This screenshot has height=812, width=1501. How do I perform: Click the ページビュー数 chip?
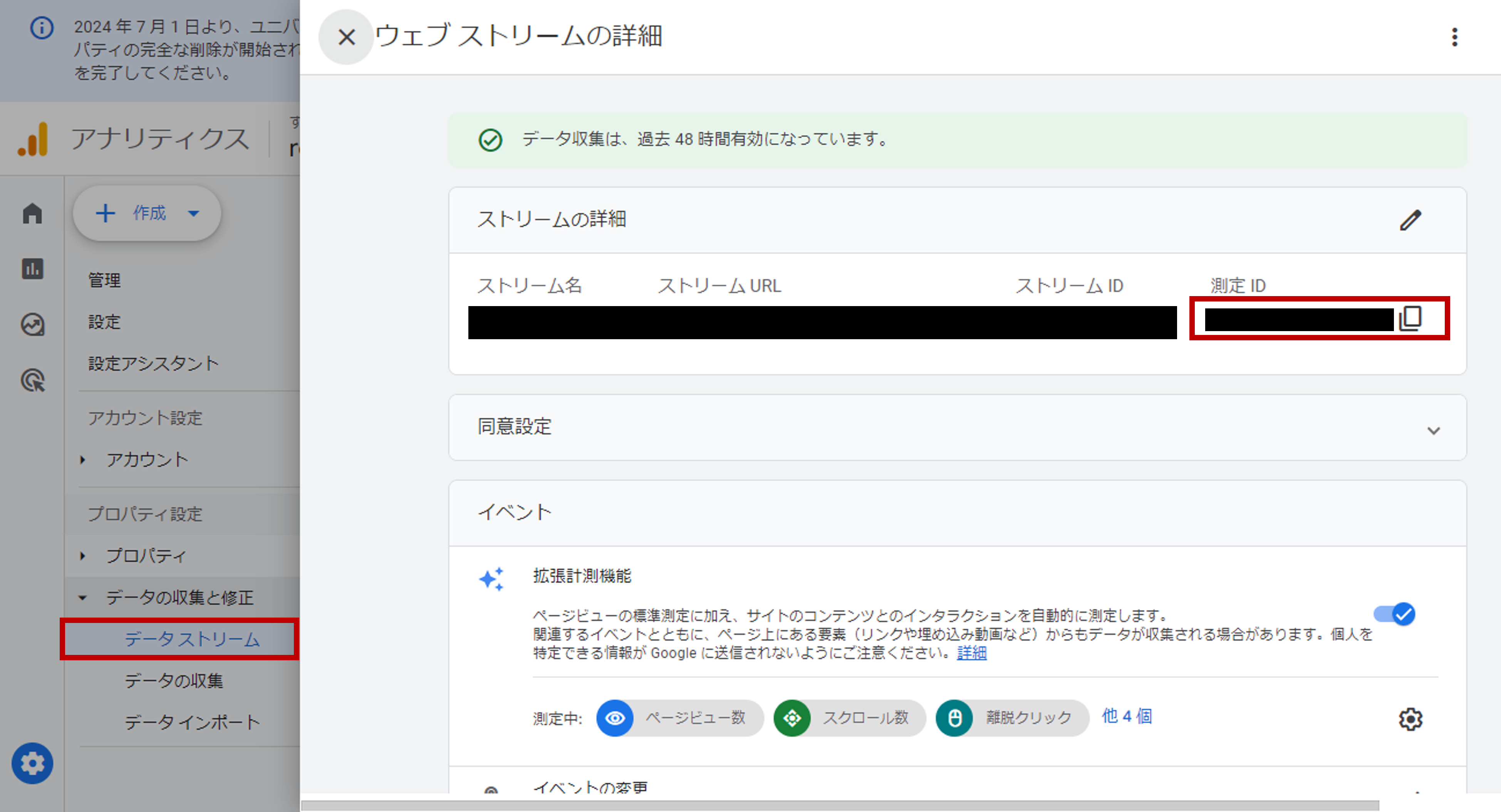(x=680, y=718)
